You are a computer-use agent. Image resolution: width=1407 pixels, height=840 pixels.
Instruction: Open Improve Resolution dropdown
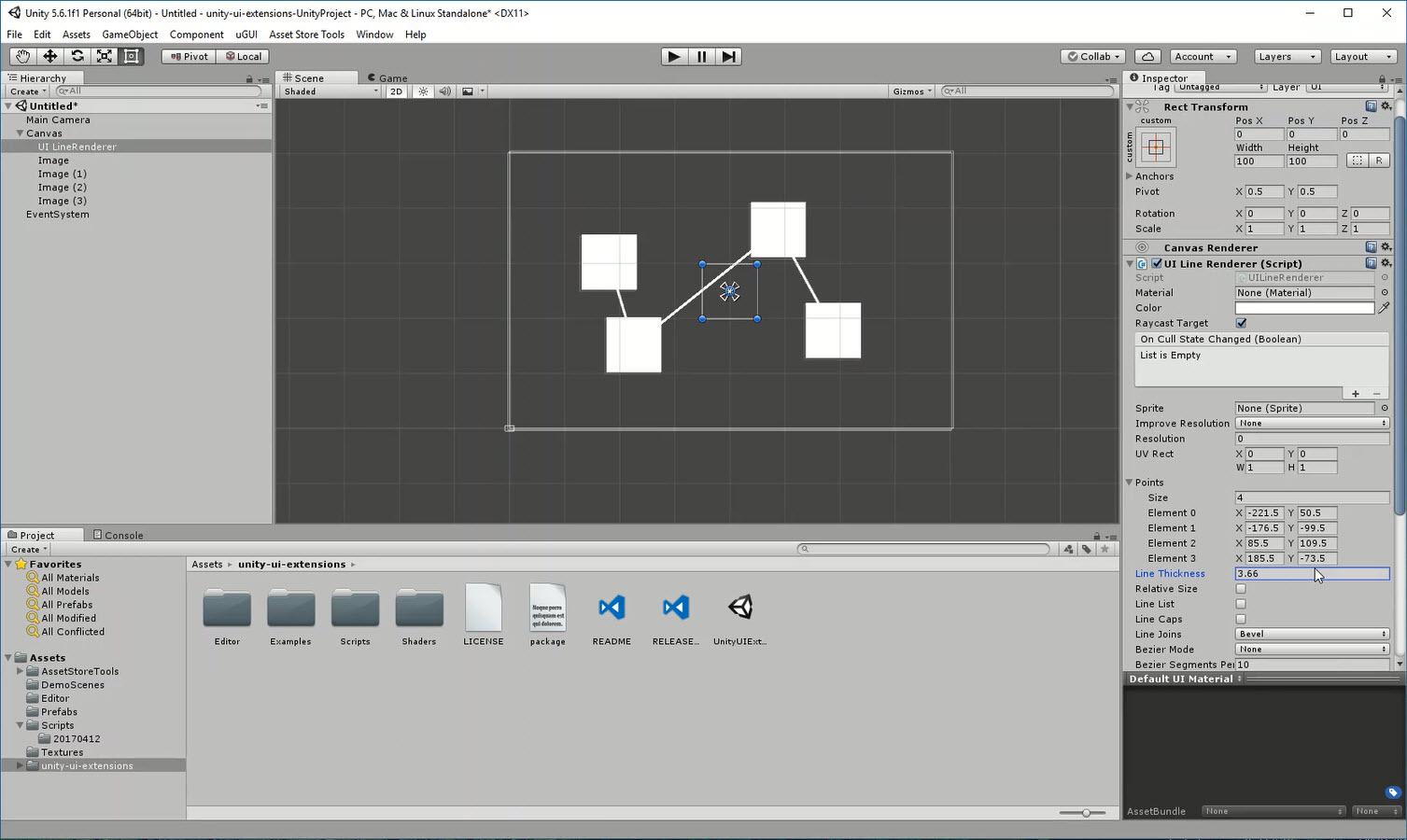1312,424
